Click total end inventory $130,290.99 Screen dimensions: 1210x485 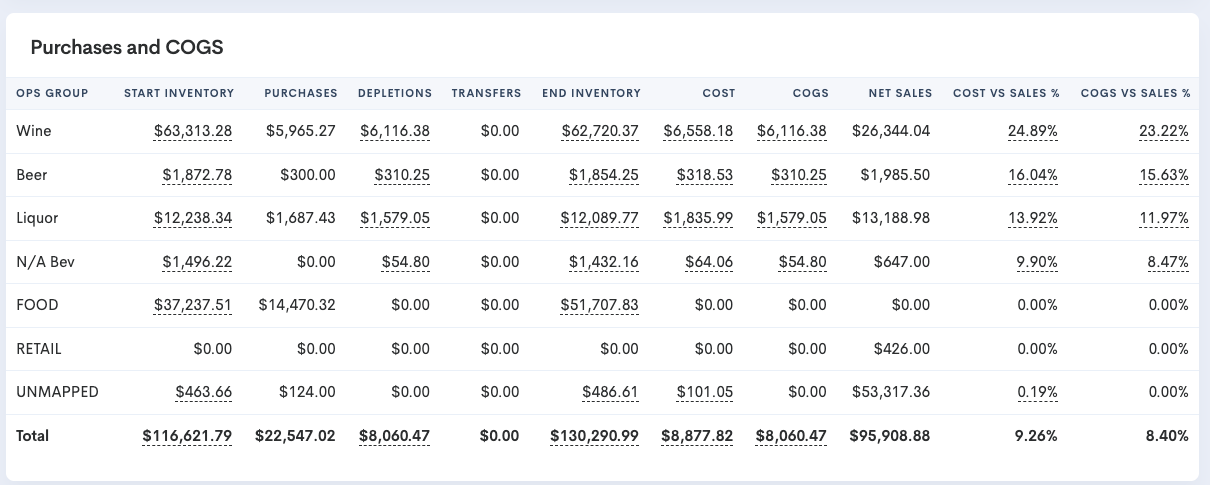pyautogui.click(x=596, y=436)
